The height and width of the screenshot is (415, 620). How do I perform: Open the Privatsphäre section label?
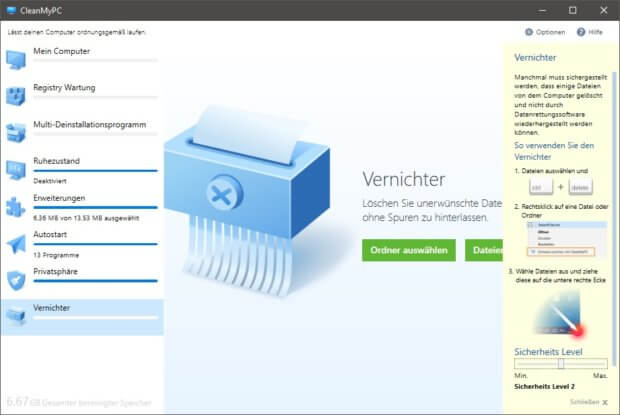pyautogui.click(x=55, y=272)
